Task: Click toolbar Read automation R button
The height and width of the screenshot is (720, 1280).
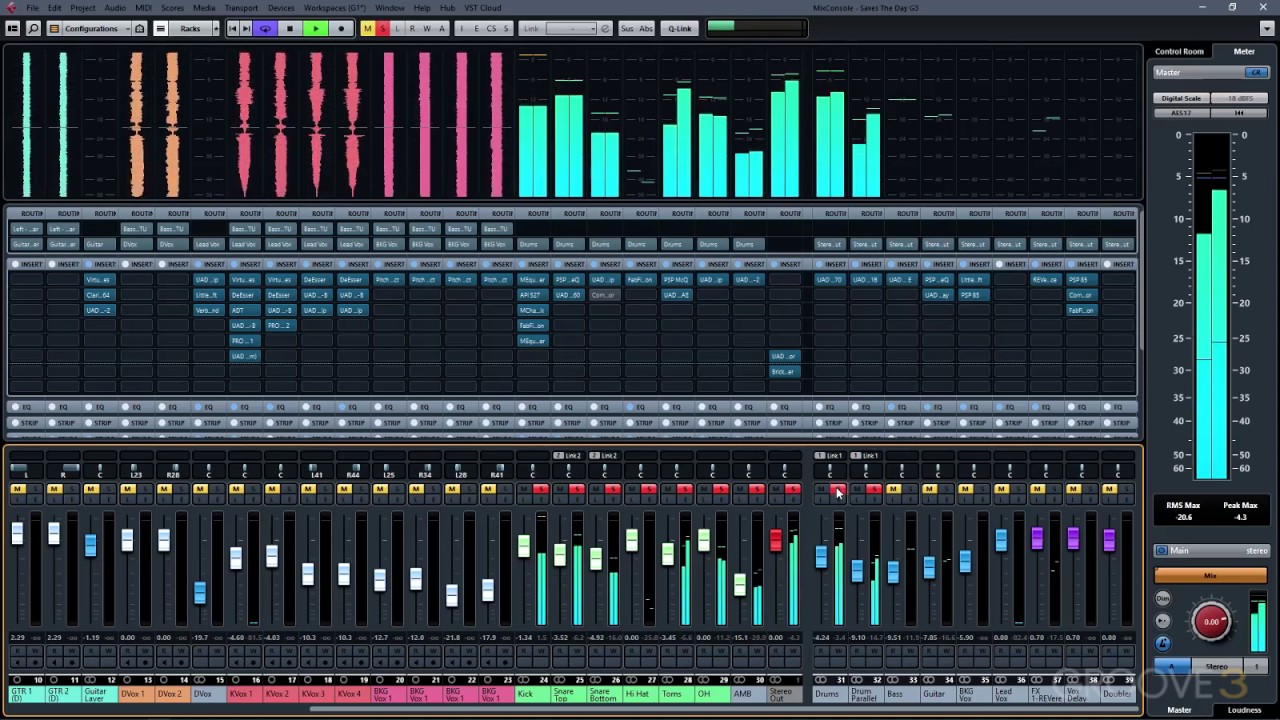Action: coord(412,28)
